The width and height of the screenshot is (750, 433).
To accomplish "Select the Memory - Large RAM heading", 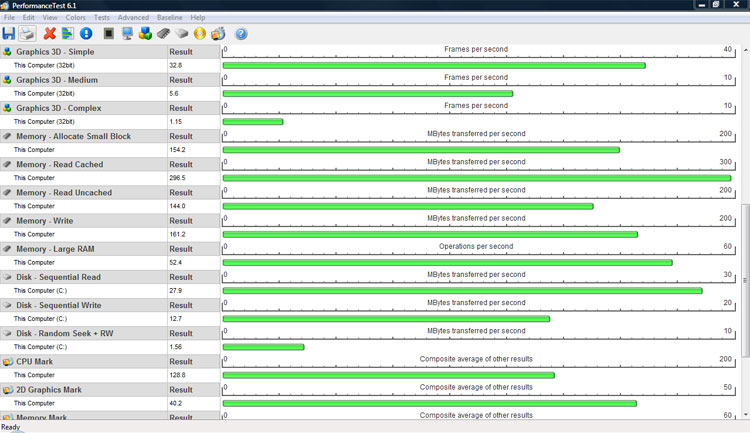I will (55, 249).
